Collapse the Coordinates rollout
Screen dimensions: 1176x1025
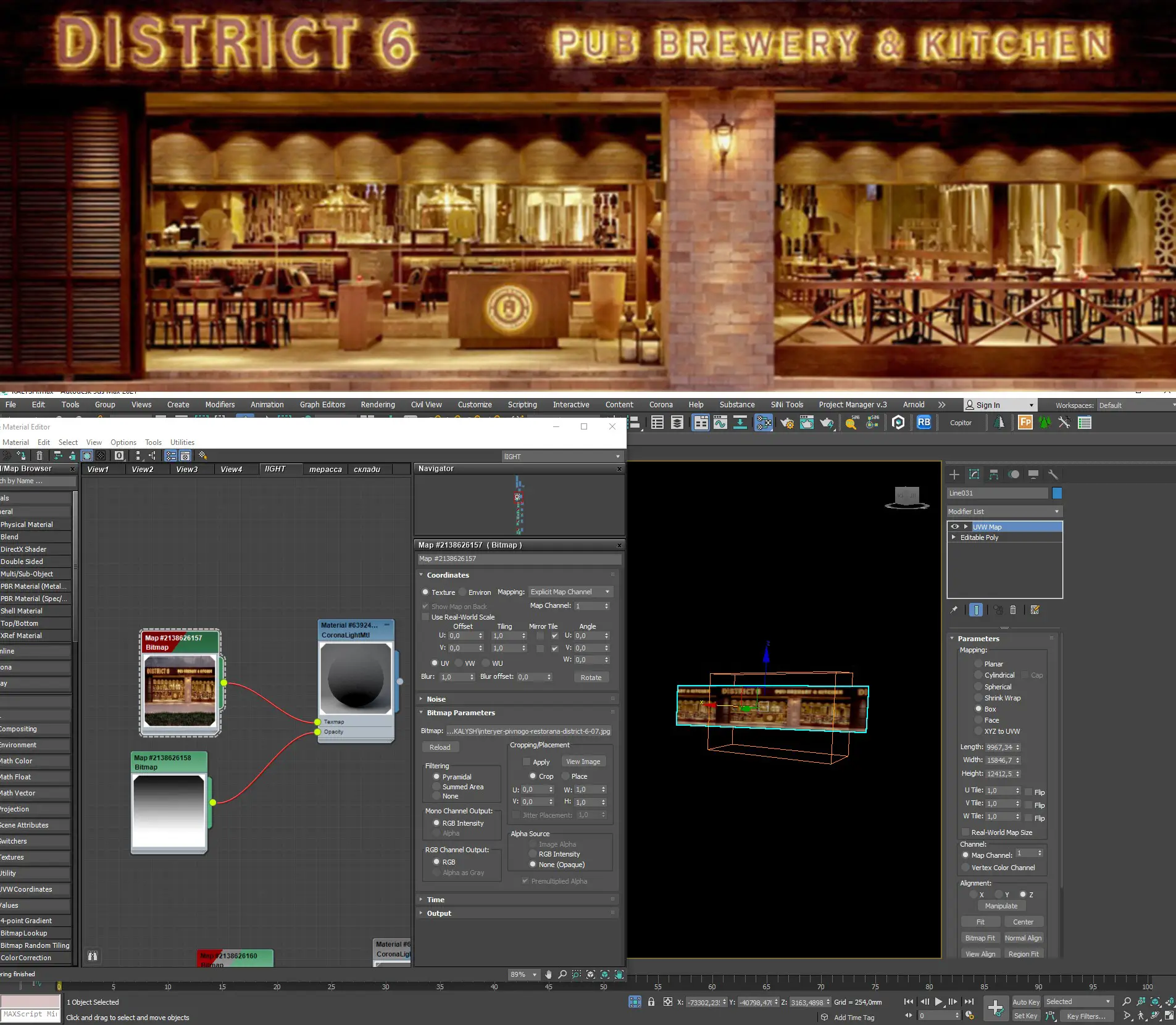[x=422, y=575]
